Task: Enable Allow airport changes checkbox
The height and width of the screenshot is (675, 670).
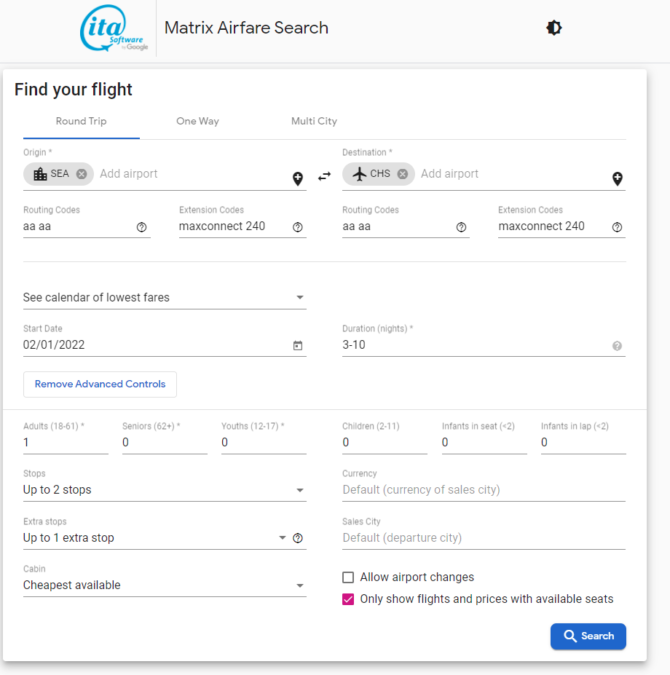Action: click(348, 577)
